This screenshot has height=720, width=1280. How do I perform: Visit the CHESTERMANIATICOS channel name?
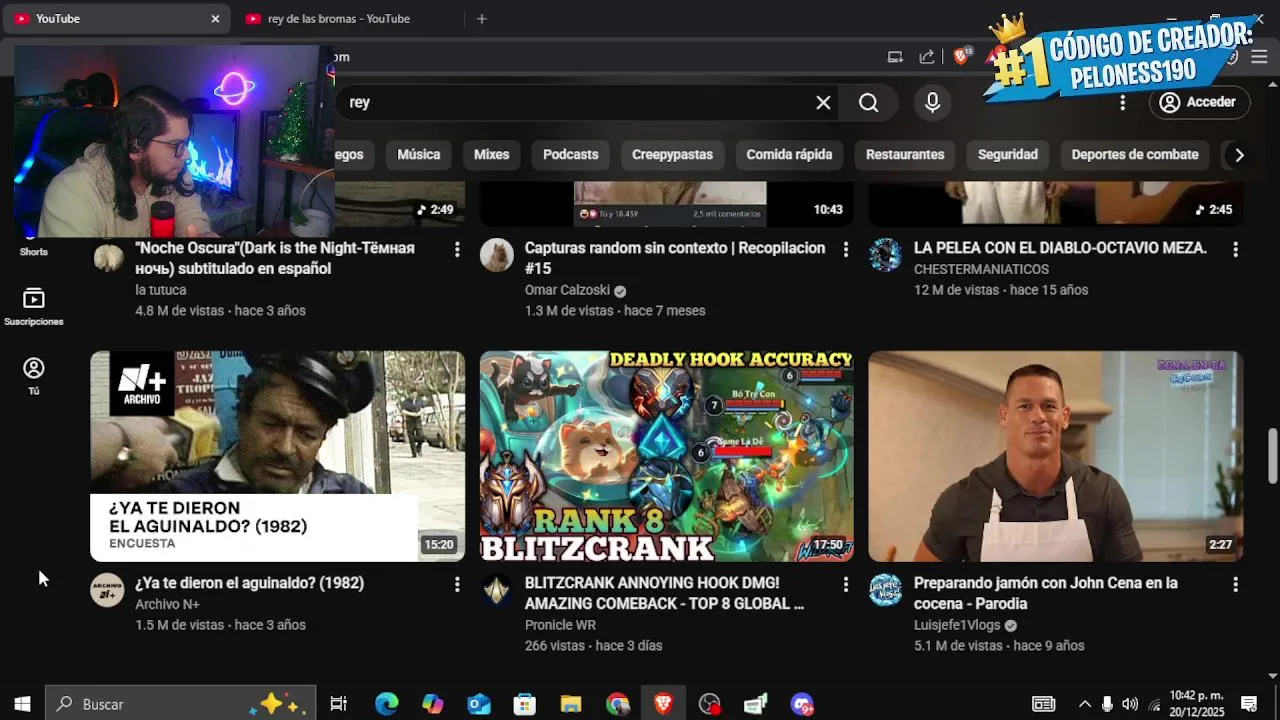point(981,269)
